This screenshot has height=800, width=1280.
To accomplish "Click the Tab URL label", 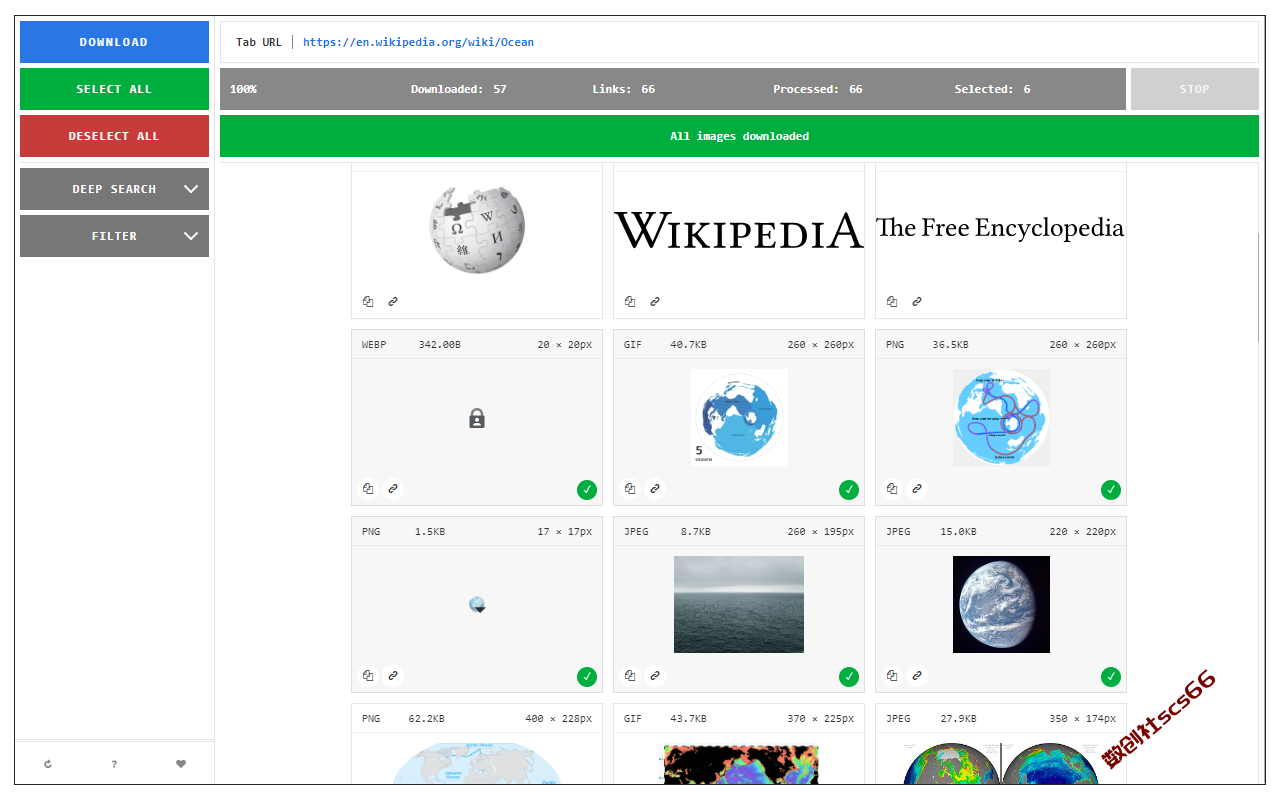I will point(258,42).
